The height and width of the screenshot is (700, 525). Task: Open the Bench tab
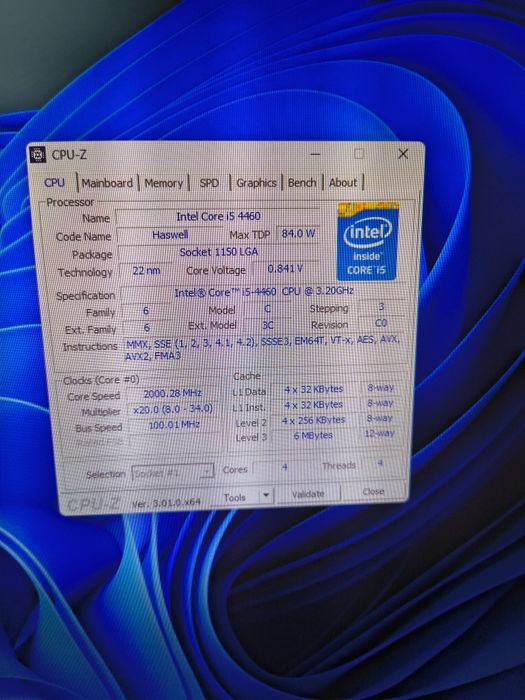point(302,183)
